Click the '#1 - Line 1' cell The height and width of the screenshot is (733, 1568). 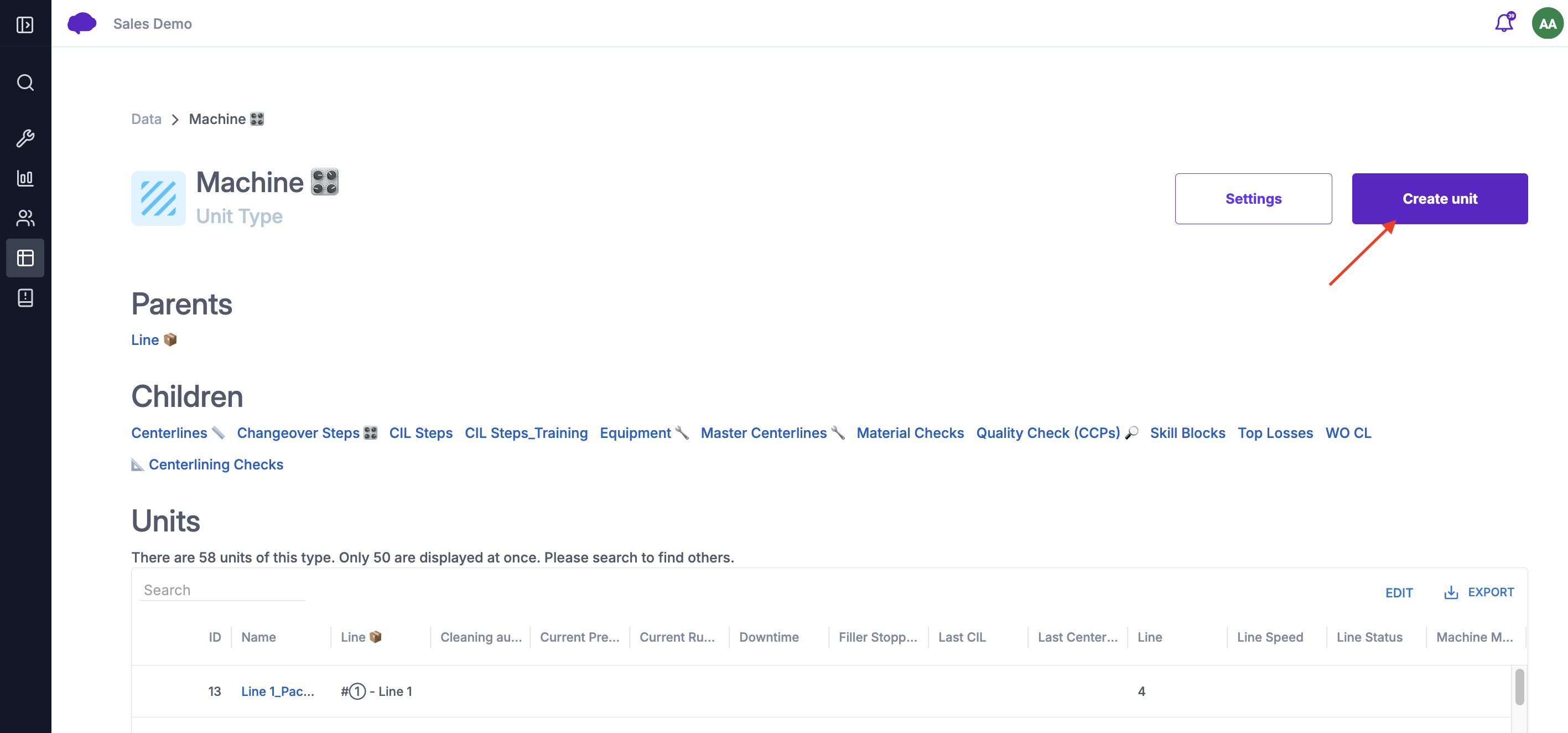click(376, 691)
